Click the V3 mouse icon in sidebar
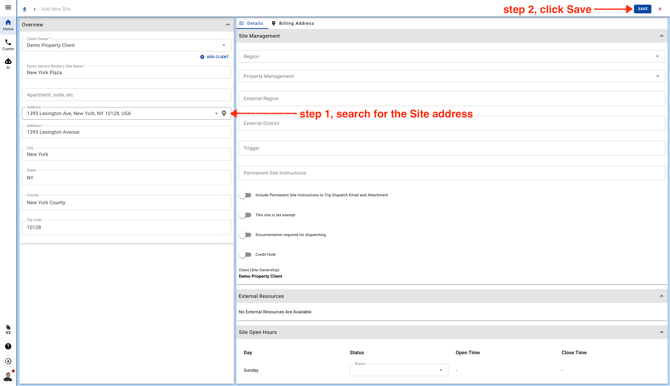Screen dimensions: 670x386 click(x=8, y=329)
